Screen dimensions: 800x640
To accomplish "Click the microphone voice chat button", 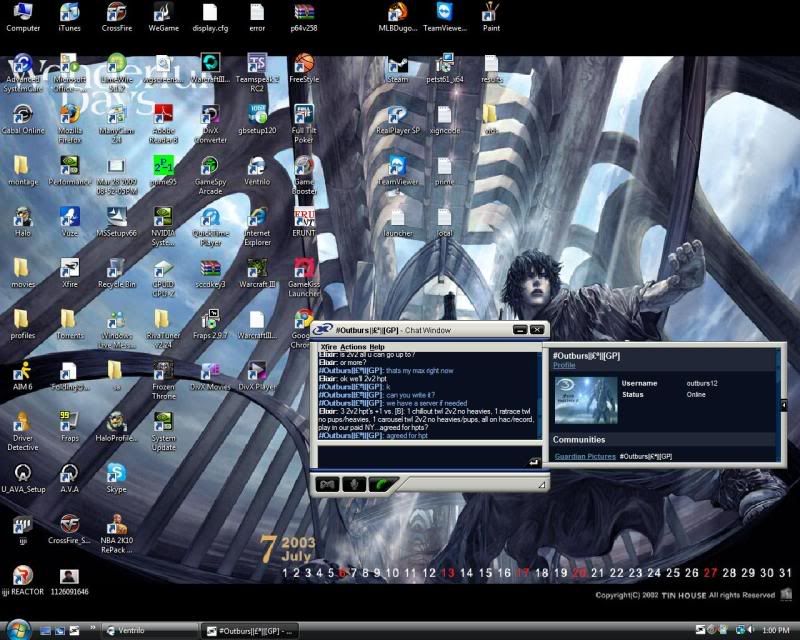I will 353,485.
